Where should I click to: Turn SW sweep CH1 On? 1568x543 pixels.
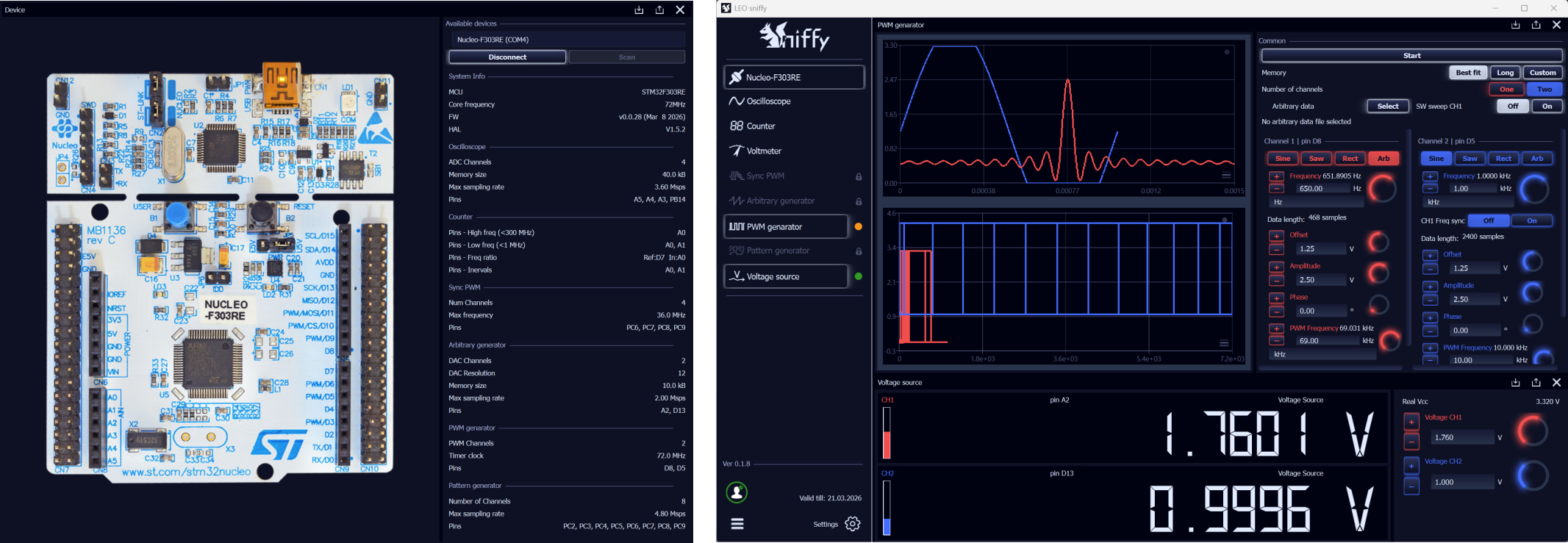[1547, 107]
